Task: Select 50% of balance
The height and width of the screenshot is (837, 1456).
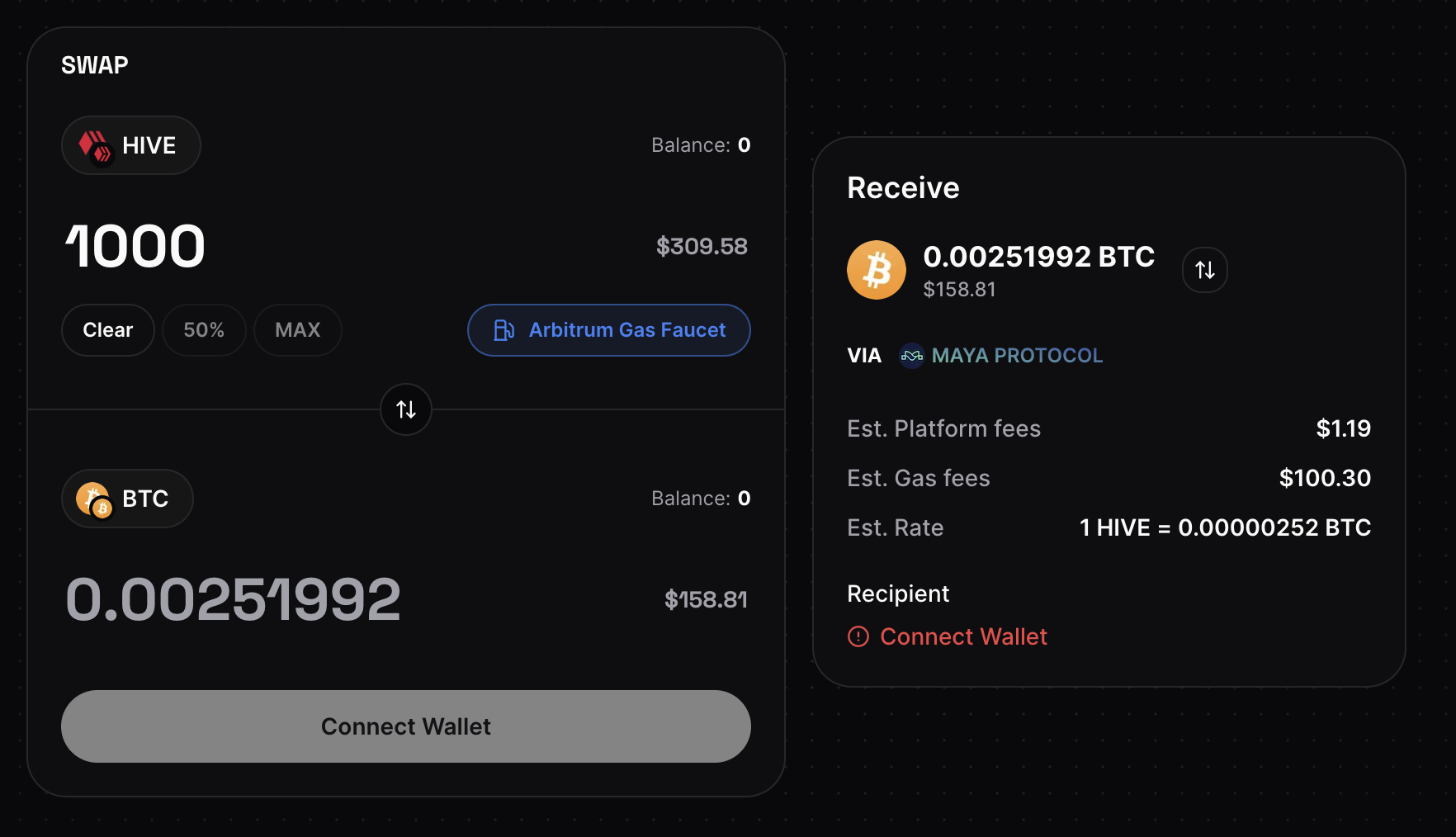Action: point(204,330)
